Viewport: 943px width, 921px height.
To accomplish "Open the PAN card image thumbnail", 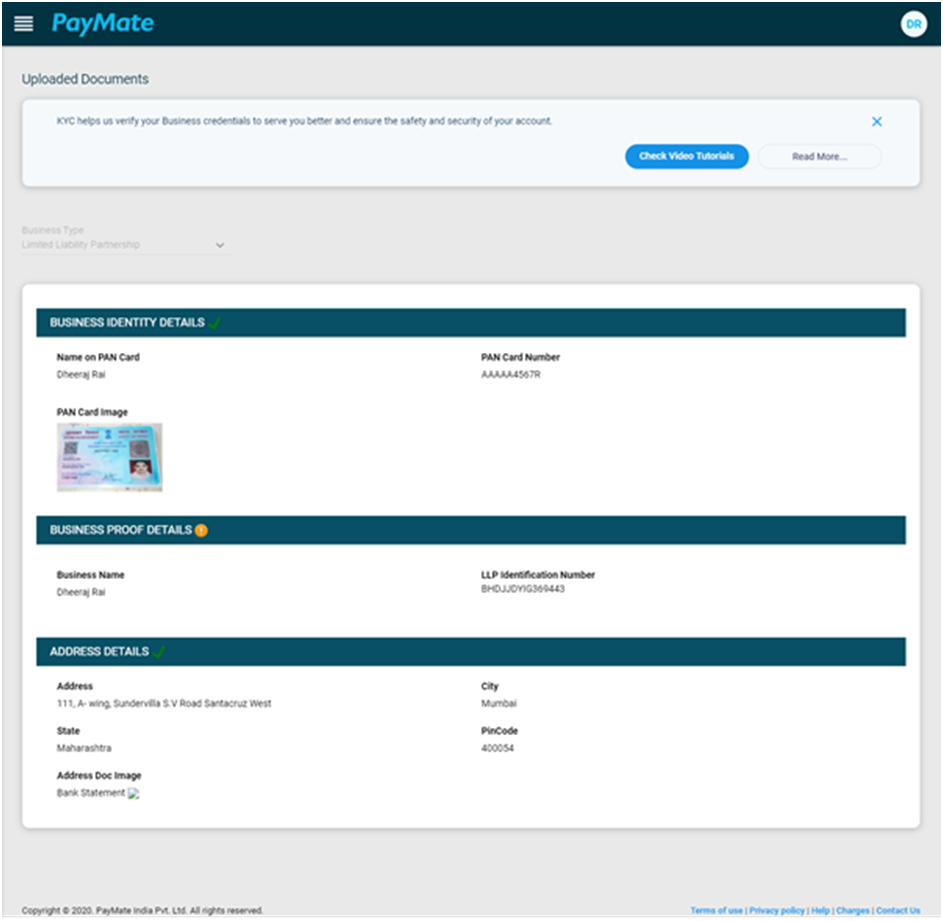I will [x=109, y=457].
